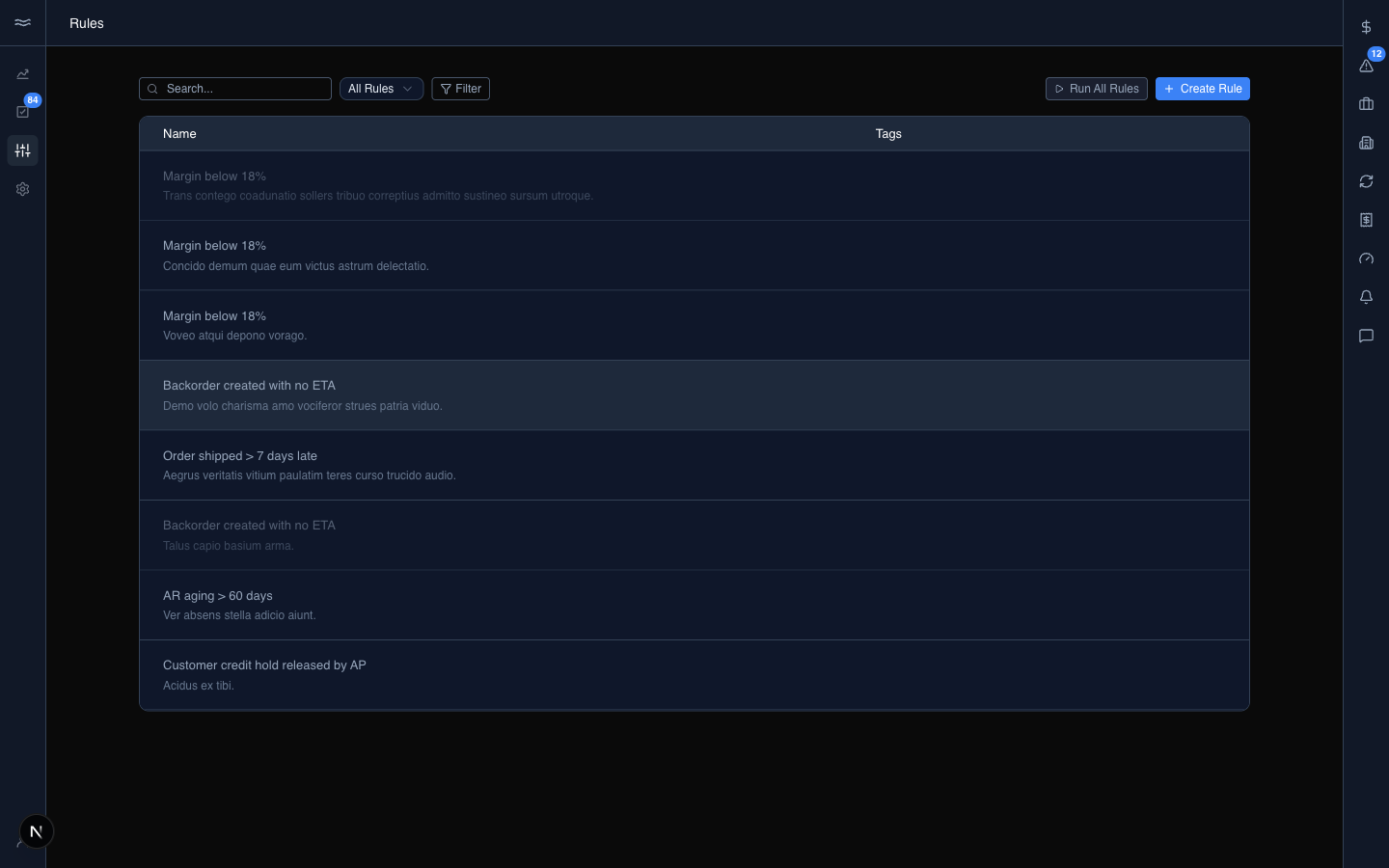Focus the Search input field

pos(235,89)
